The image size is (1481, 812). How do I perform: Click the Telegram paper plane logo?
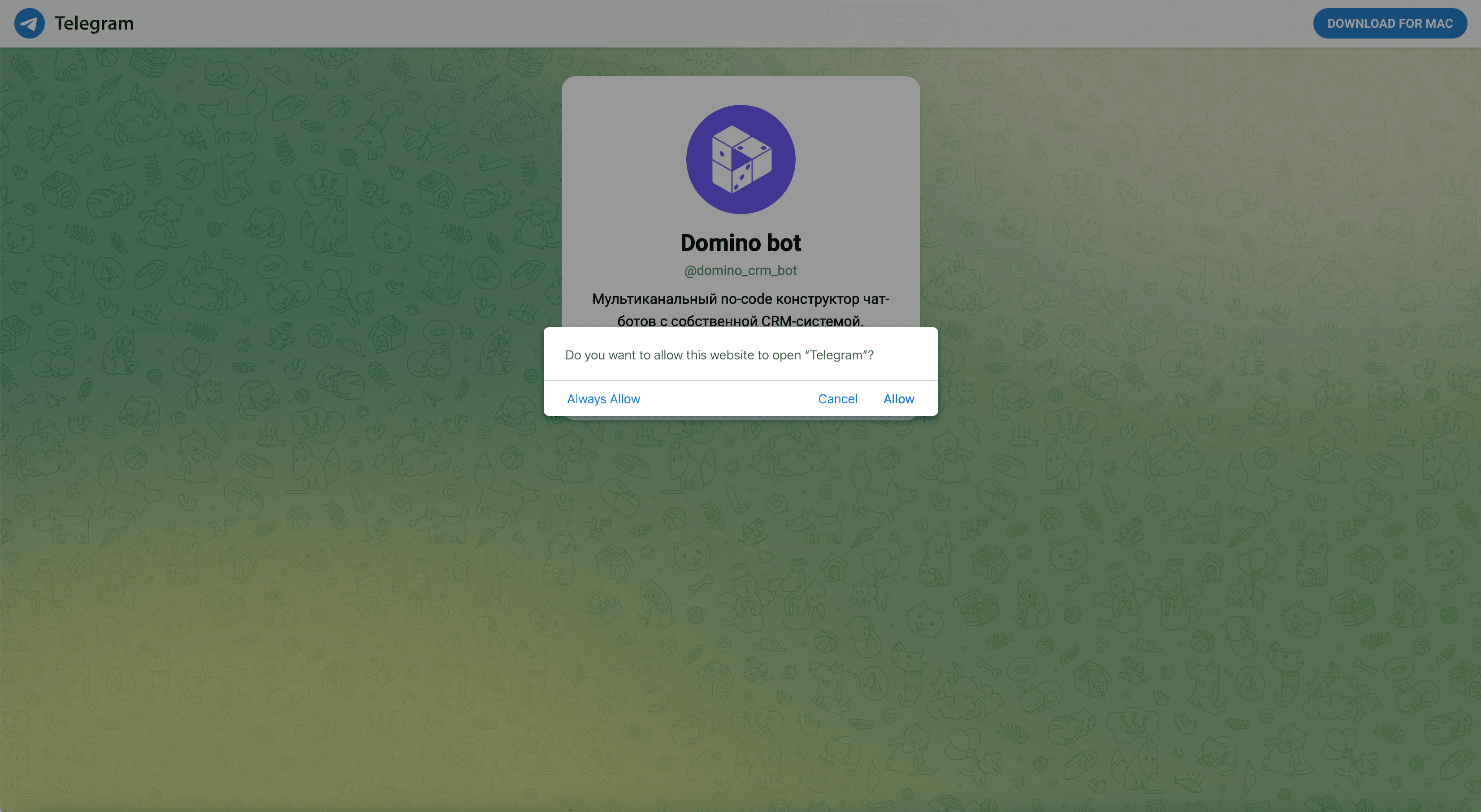[29, 24]
